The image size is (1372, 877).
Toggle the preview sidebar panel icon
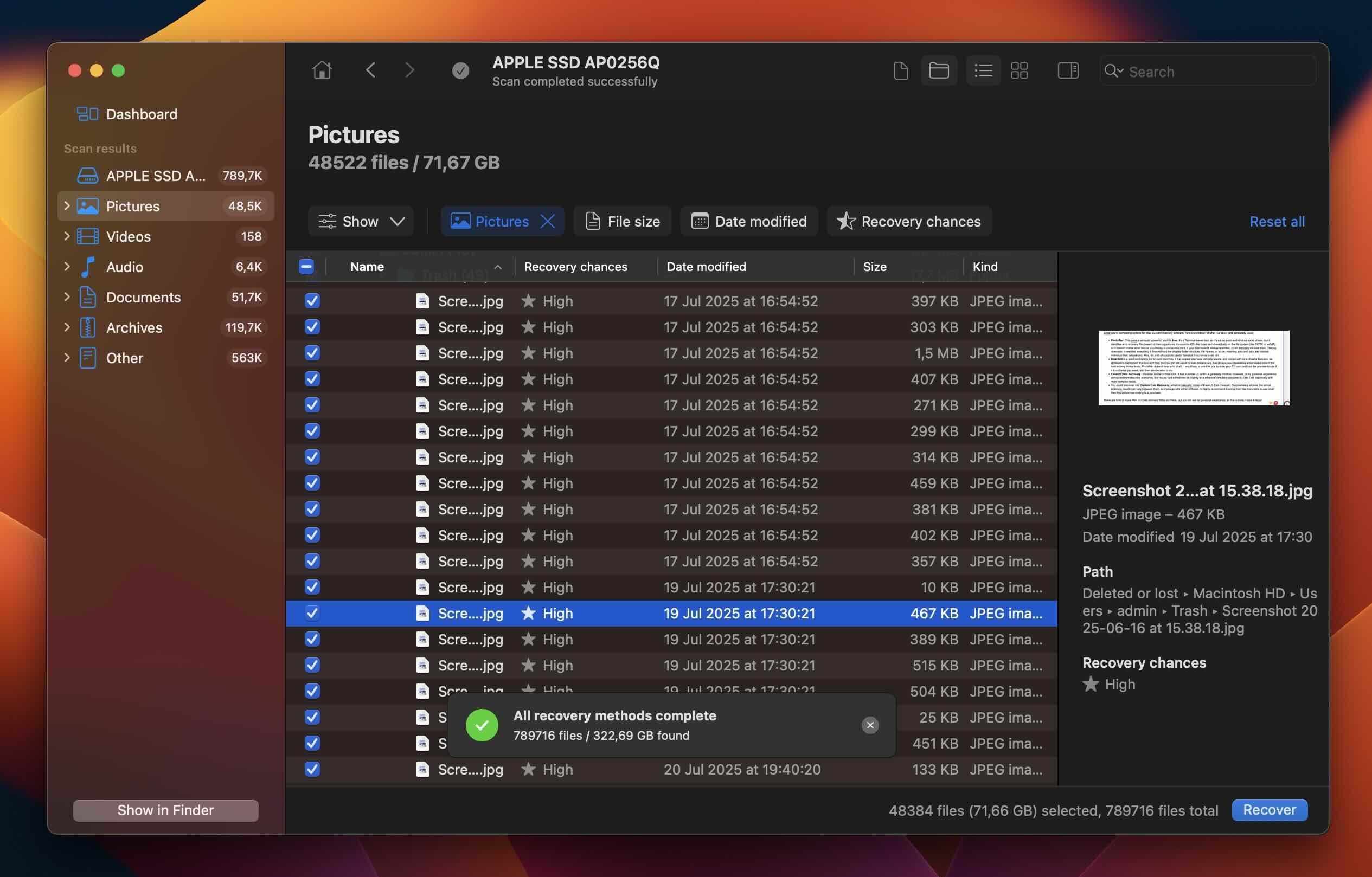click(1068, 70)
